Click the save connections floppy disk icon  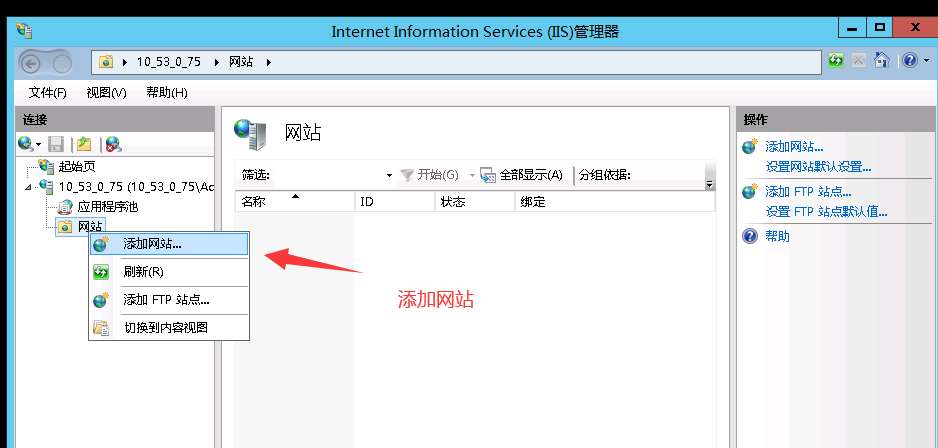(56, 144)
